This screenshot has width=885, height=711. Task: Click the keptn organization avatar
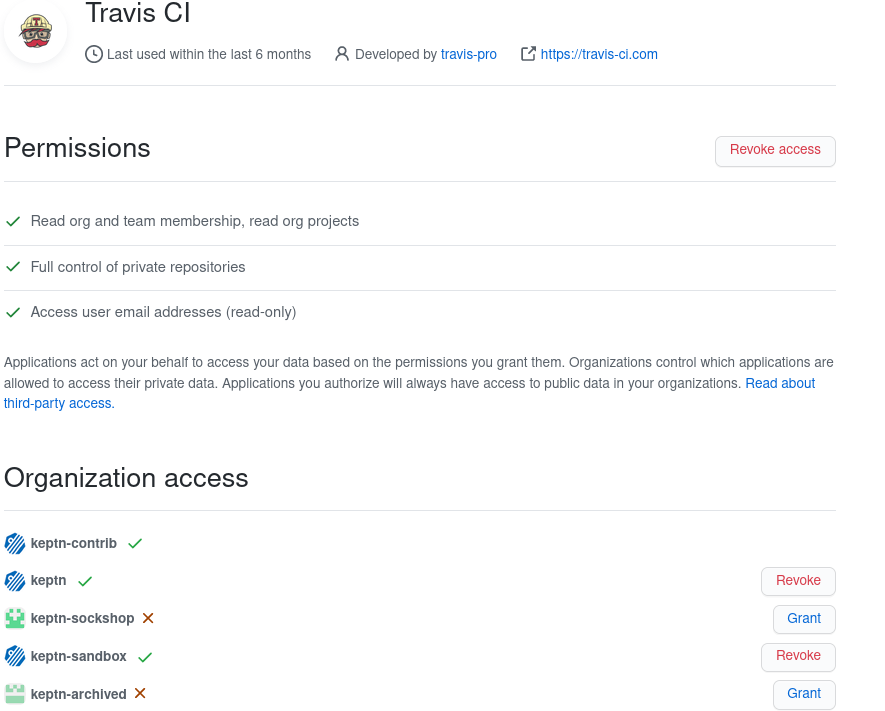point(13,581)
